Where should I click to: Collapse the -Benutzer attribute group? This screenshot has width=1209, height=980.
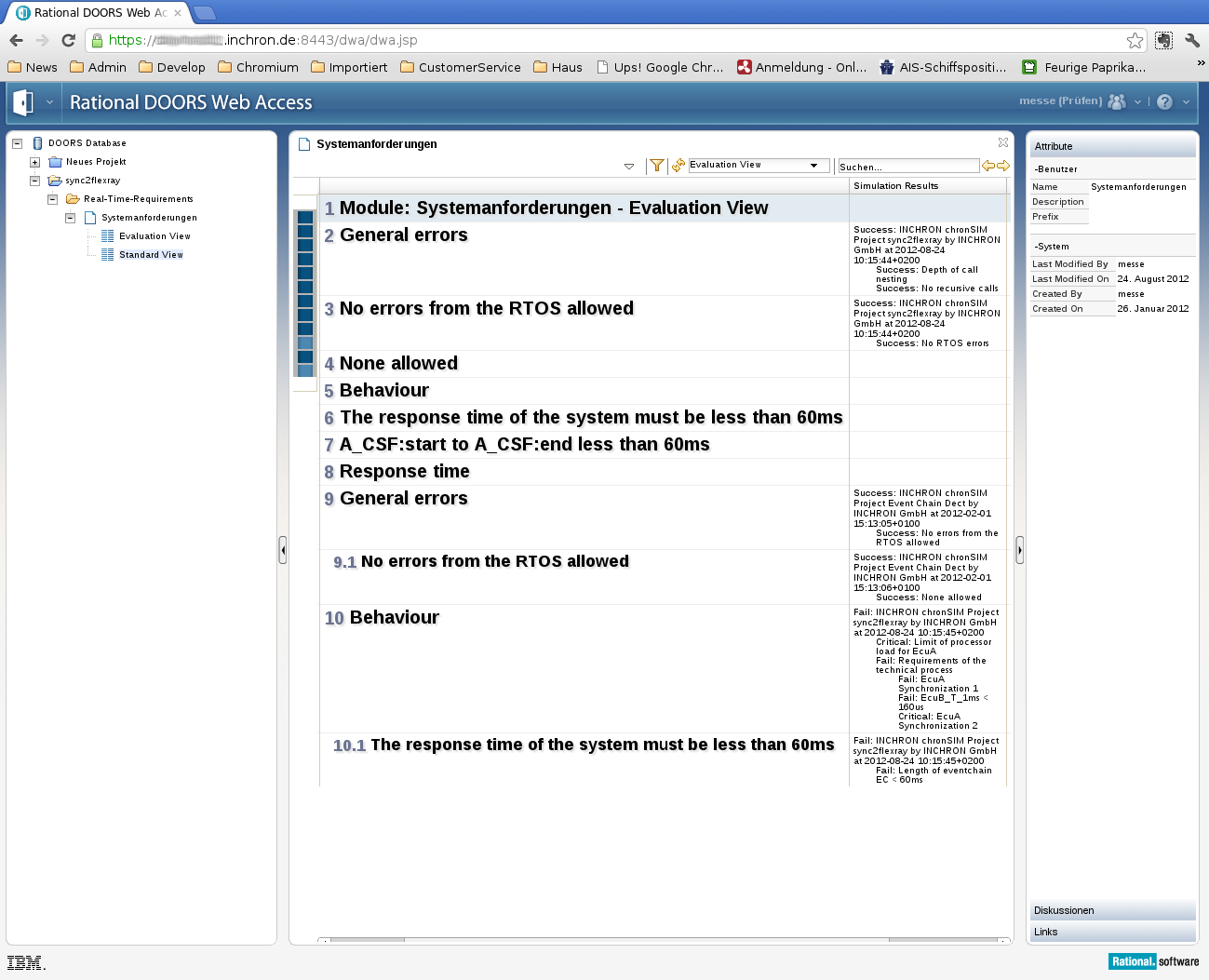[x=1055, y=169]
